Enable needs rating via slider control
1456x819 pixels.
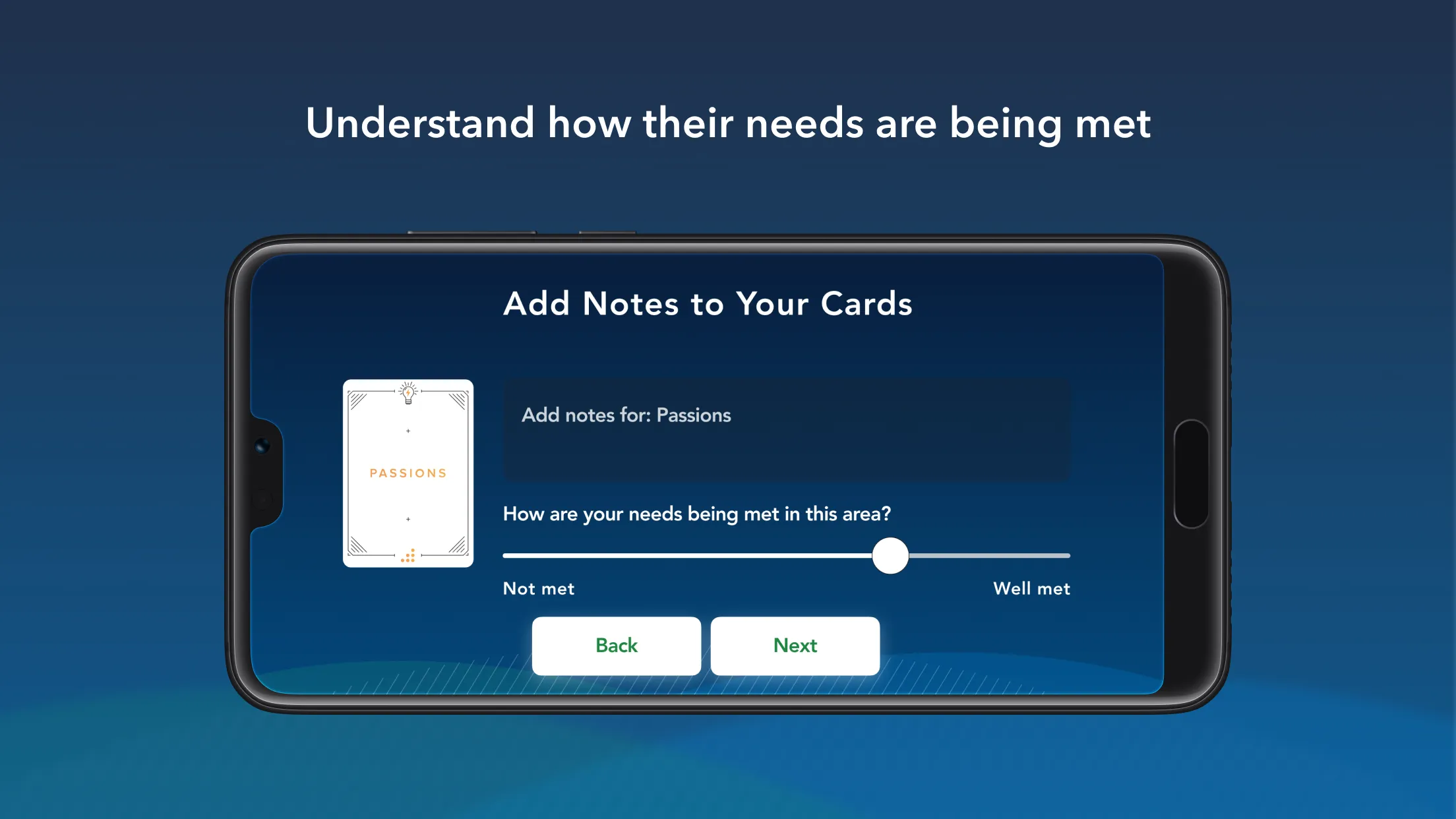tap(889, 555)
